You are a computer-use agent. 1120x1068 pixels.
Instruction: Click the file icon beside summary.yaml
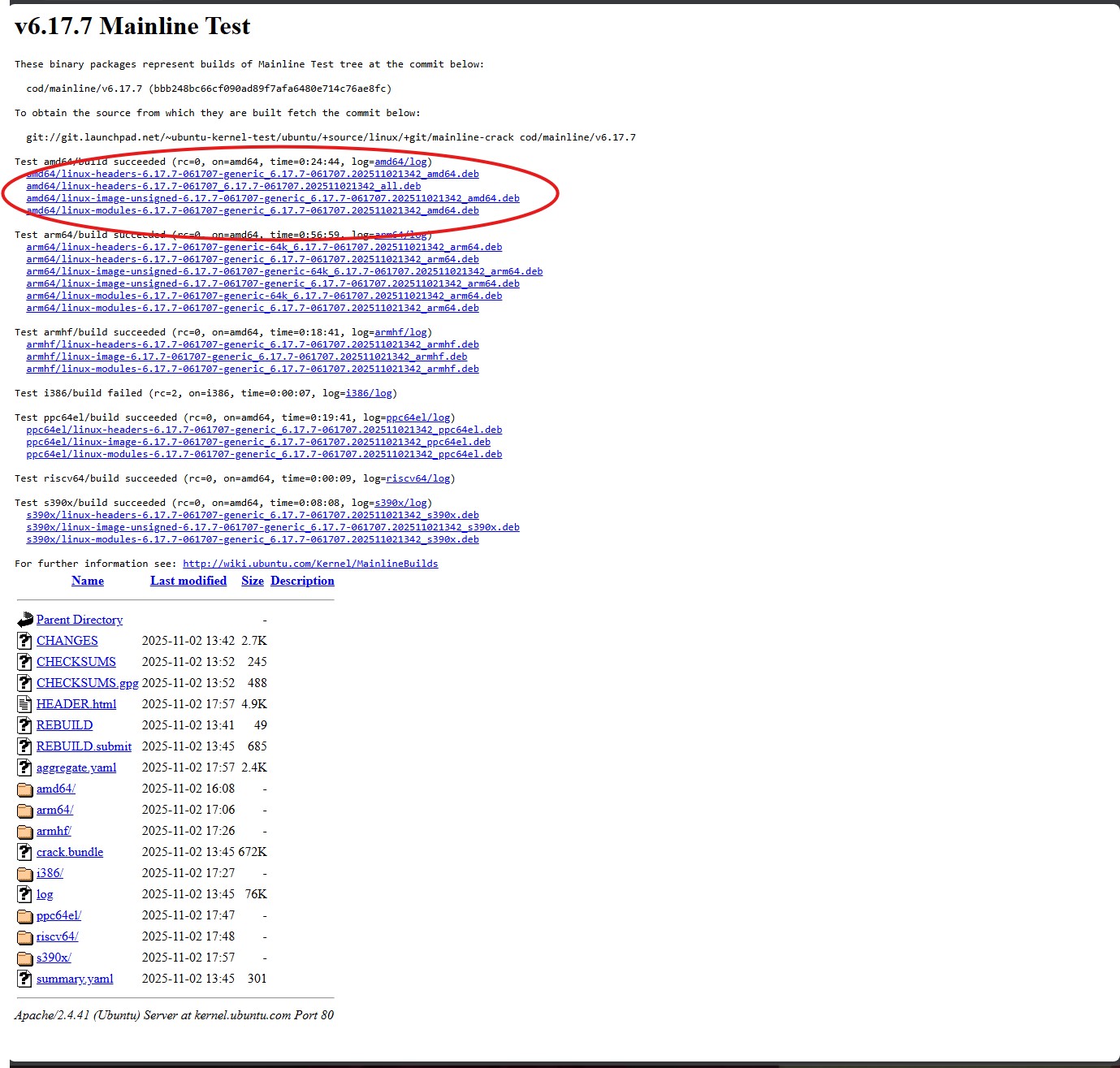click(24, 979)
